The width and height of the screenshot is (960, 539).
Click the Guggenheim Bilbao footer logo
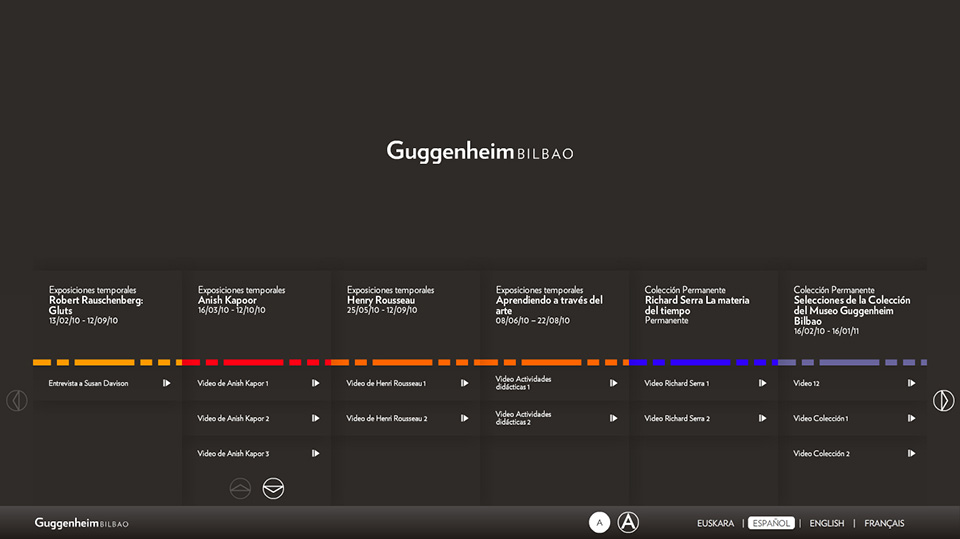pyautogui.click(x=81, y=523)
